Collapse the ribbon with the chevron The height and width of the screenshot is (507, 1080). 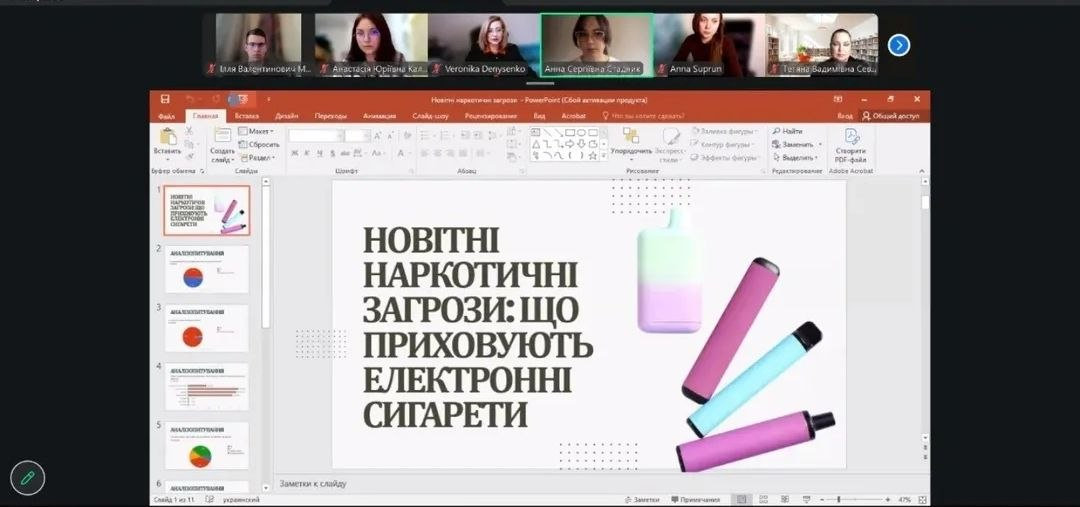coord(922,170)
